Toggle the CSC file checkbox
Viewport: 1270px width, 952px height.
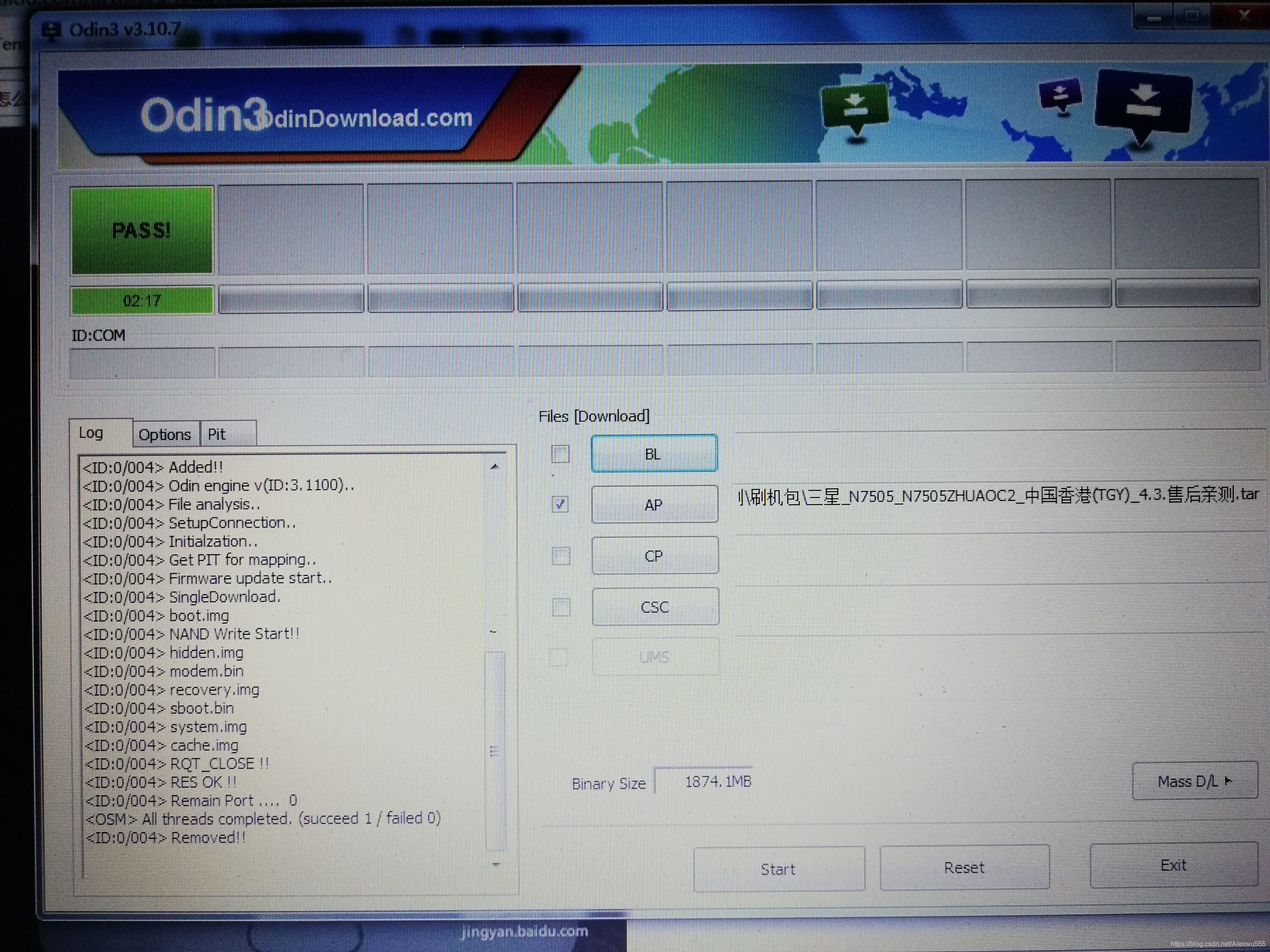[560, 607]
